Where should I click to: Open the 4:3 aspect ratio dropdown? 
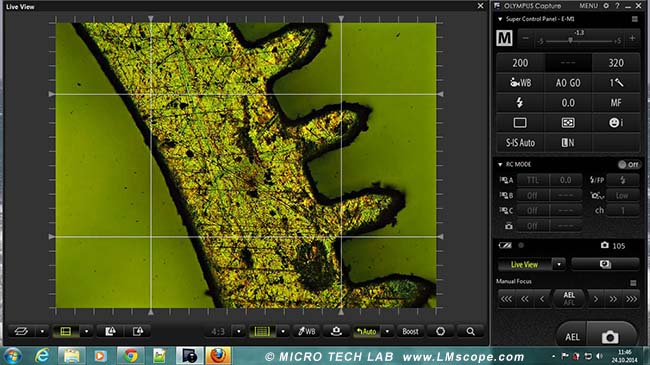[239, 331]
